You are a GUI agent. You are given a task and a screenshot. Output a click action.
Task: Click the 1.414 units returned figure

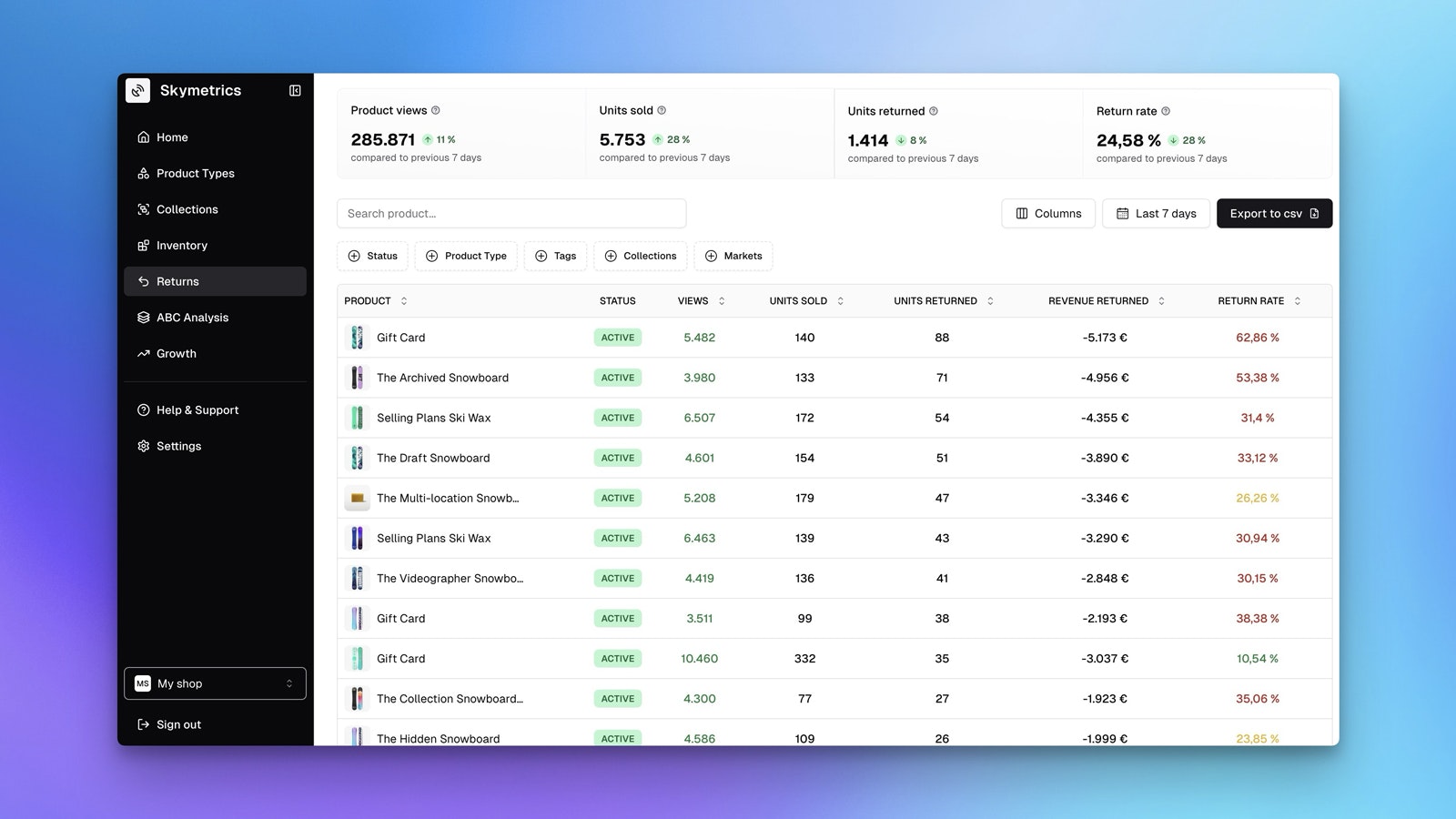tap(867, 140)
